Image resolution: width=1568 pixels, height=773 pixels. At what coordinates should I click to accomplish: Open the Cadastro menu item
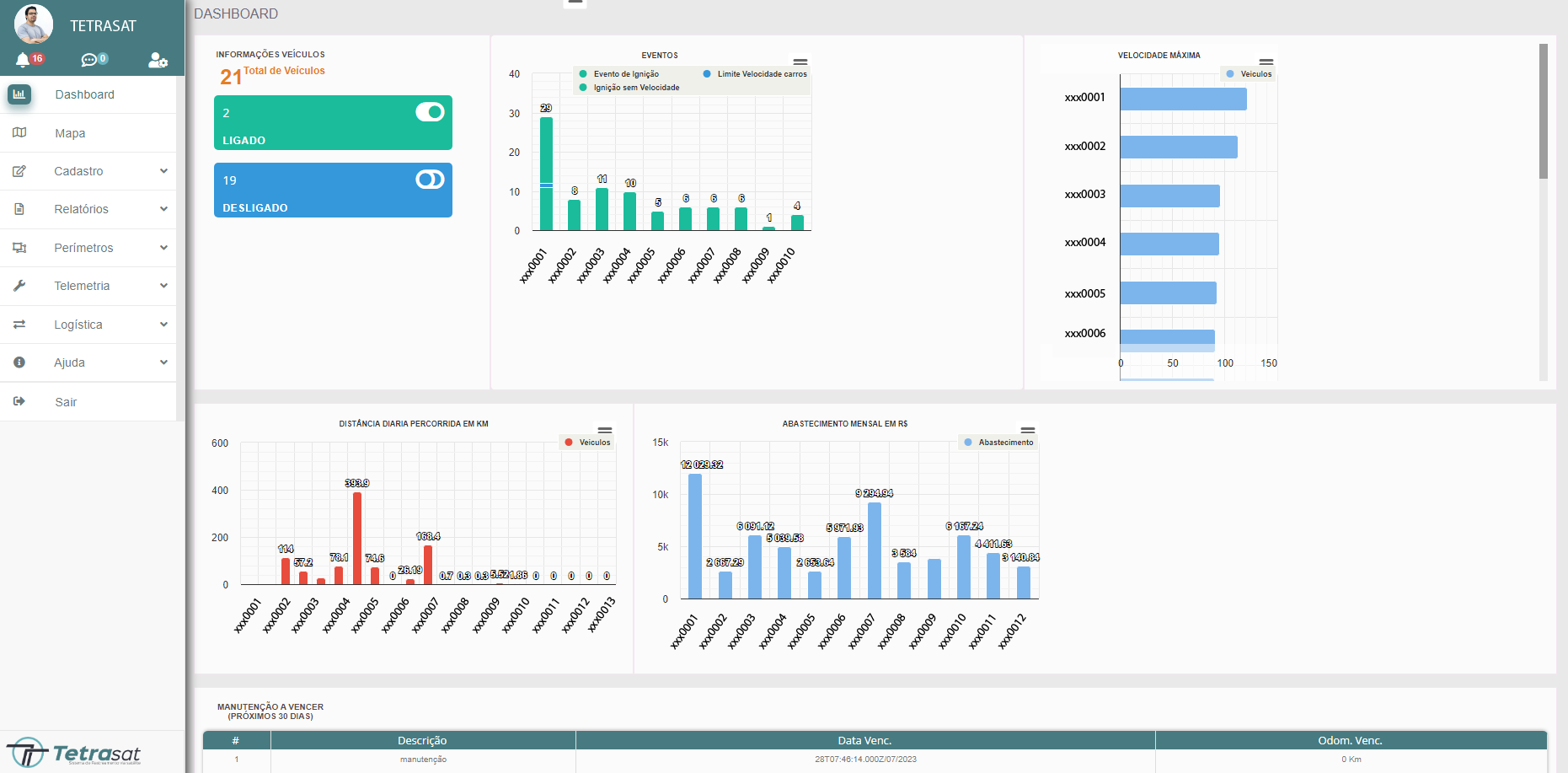pos(88,171)
